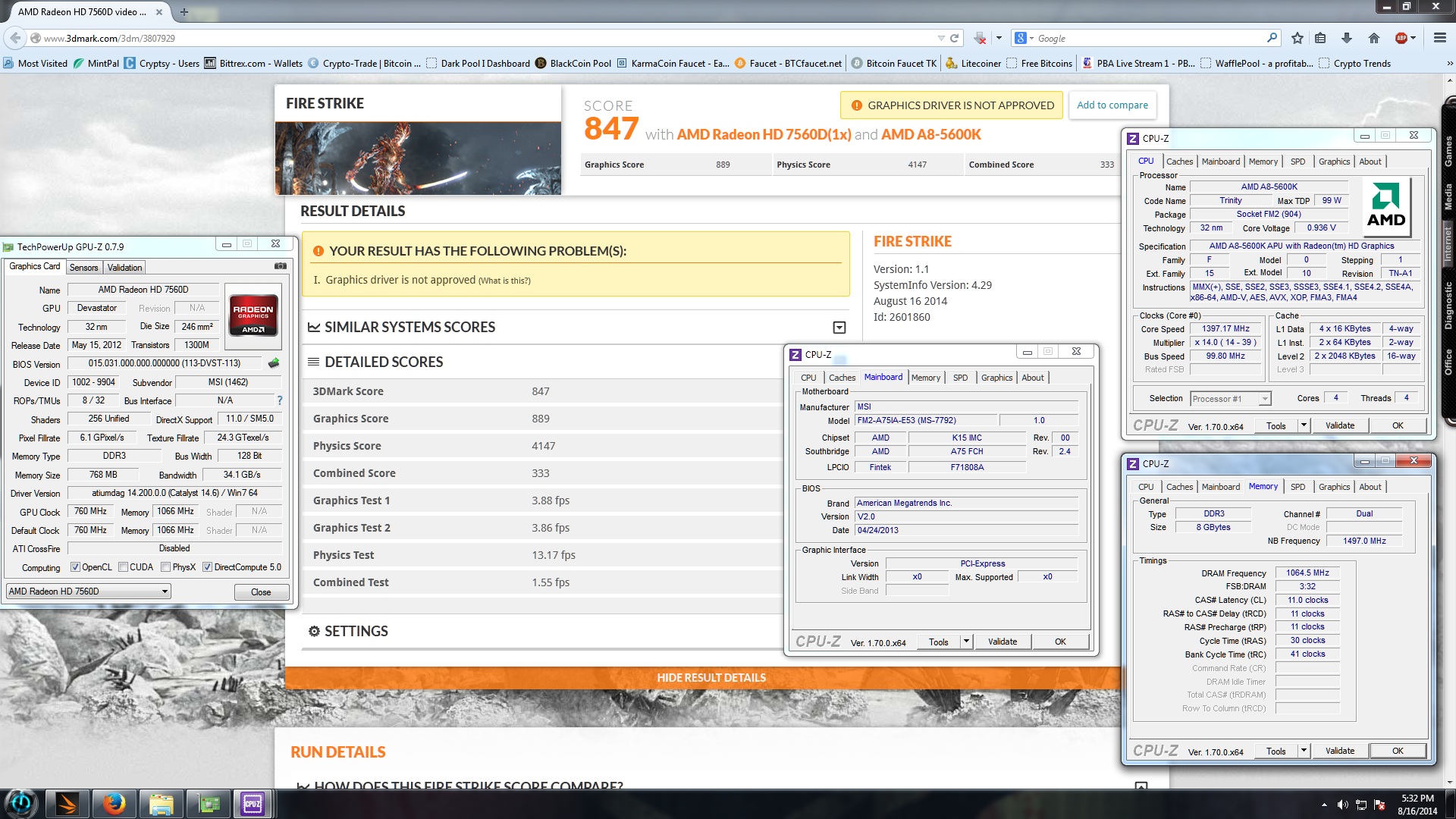Open About tab in top CPU-Z window
The height and width of the screenshot is (819, 1456).
(1370, 162)
